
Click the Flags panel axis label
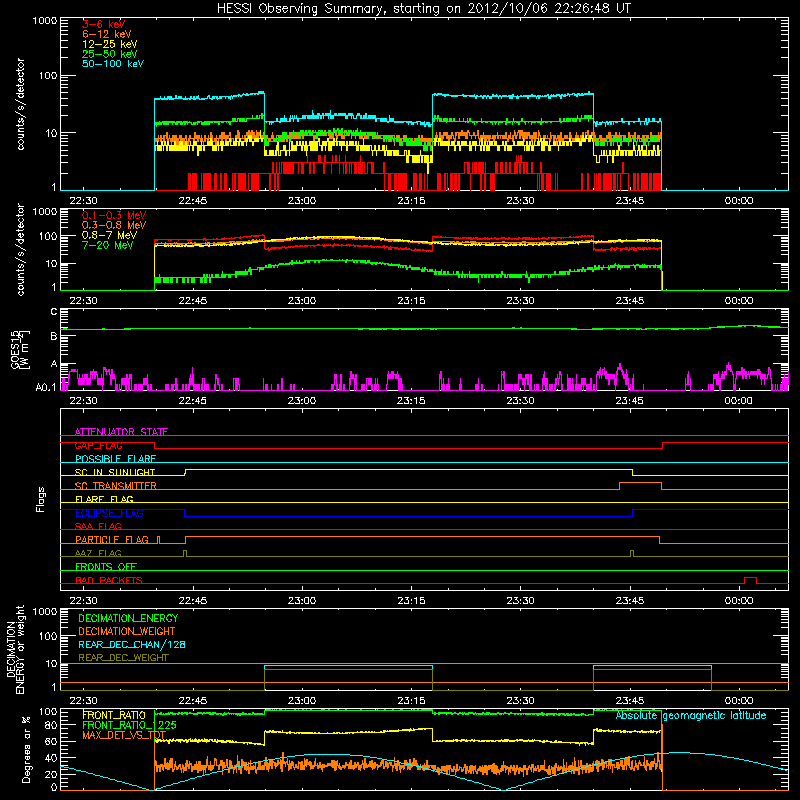click(x=41, y=499)
